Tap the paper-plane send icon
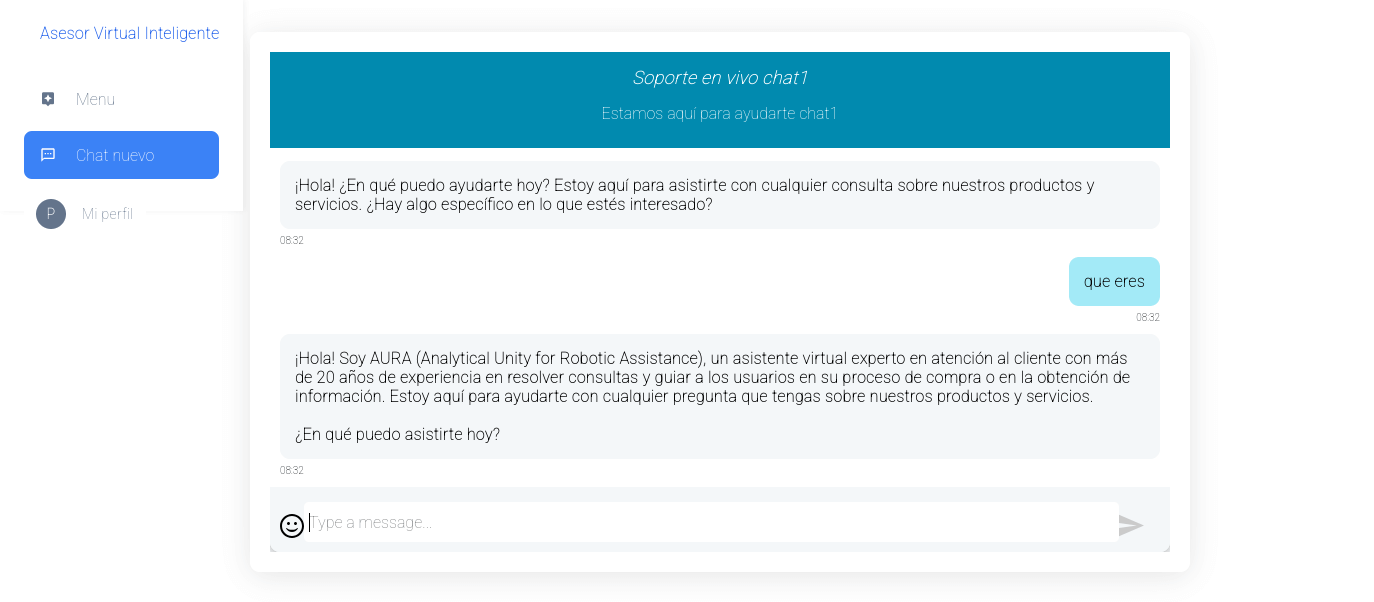The image size is (1374, 602). [x=1131, y=524]
